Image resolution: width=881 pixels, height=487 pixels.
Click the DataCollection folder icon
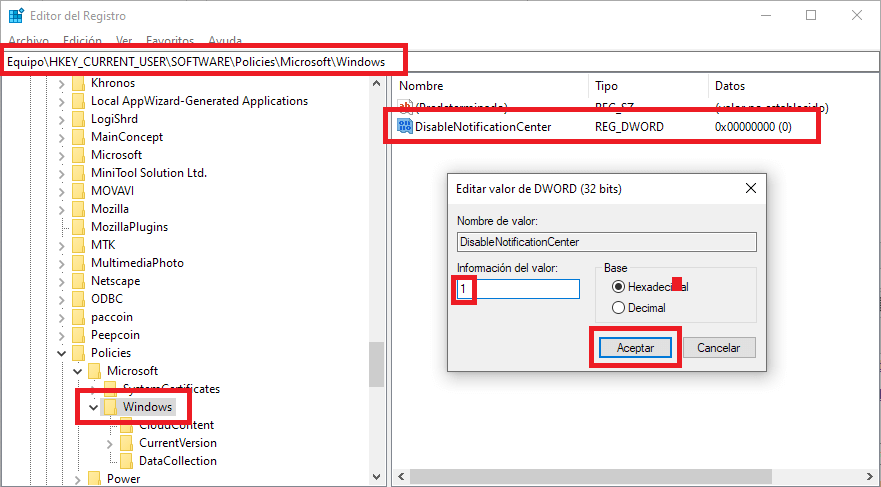[x=127, y=461]
